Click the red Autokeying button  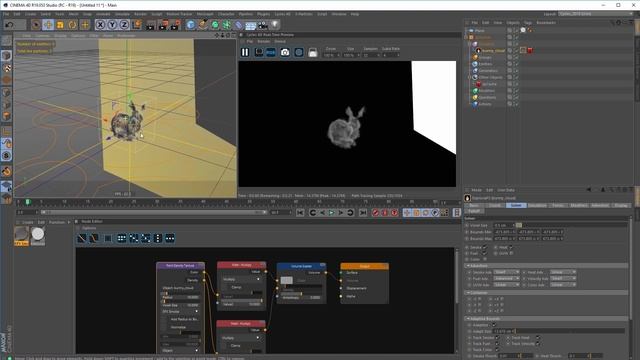click(385, 213)
